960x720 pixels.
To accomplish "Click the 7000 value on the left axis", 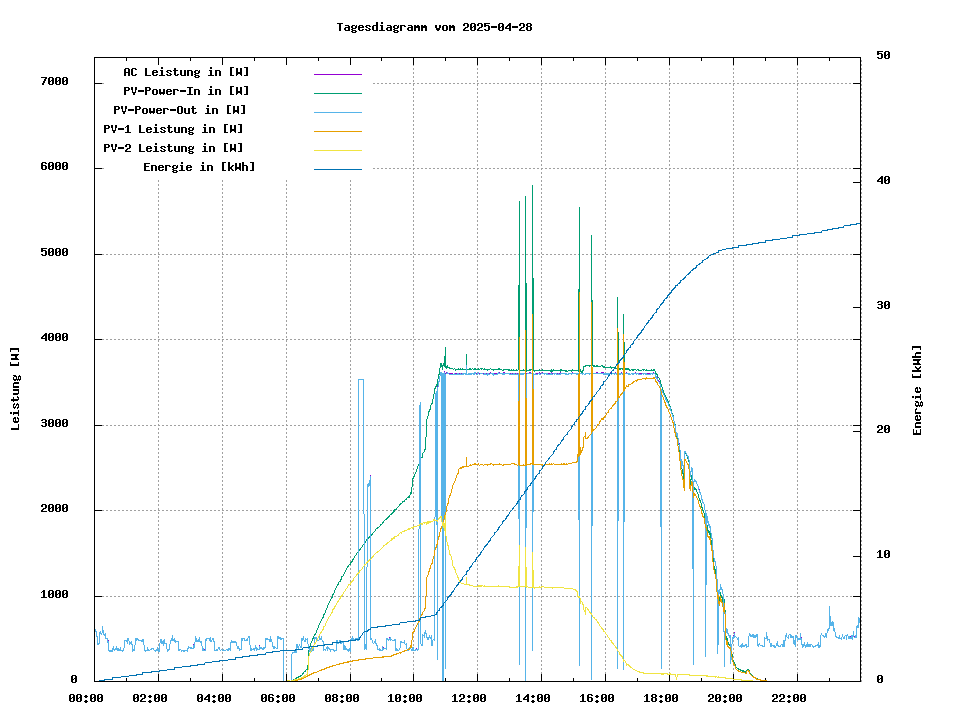I will tap(54, 81).
